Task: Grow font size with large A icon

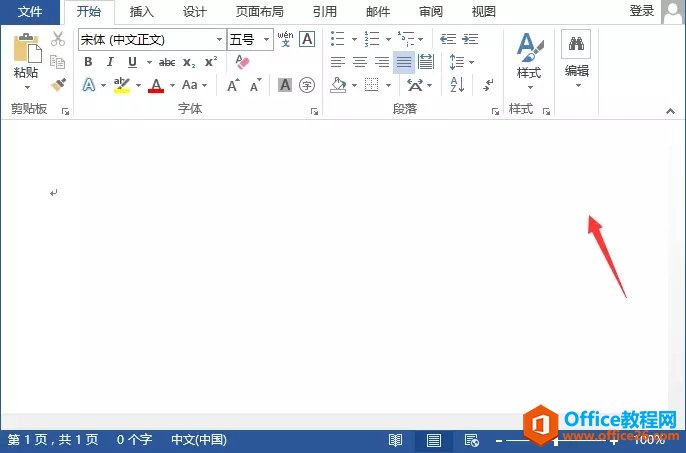Action: [x=233, y=85]
